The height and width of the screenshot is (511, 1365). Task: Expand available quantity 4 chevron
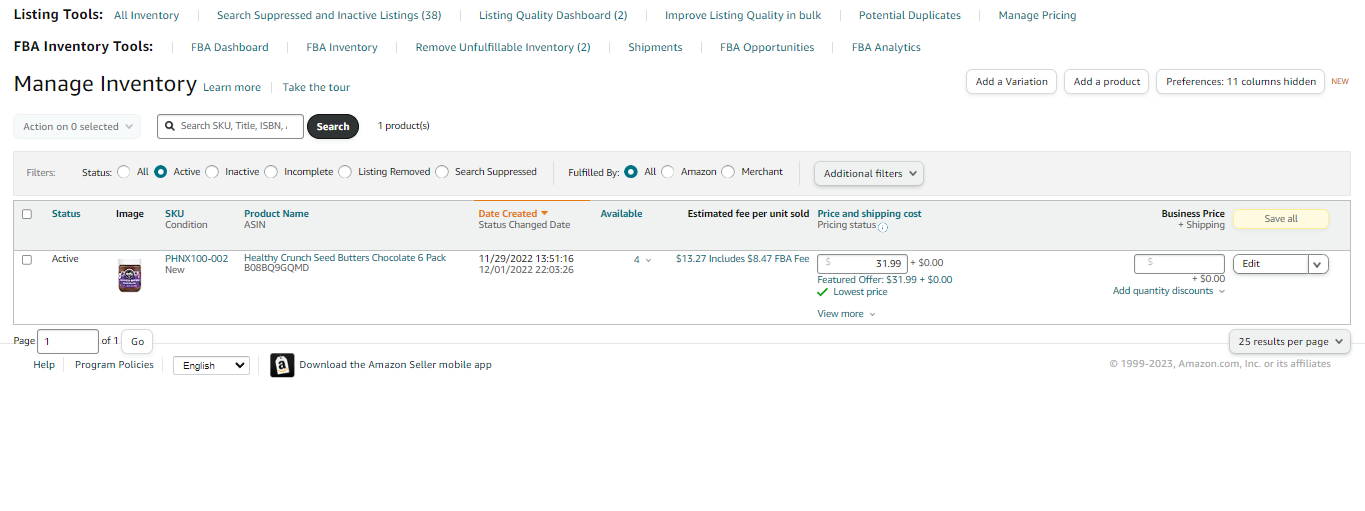(x=648, y=260)
